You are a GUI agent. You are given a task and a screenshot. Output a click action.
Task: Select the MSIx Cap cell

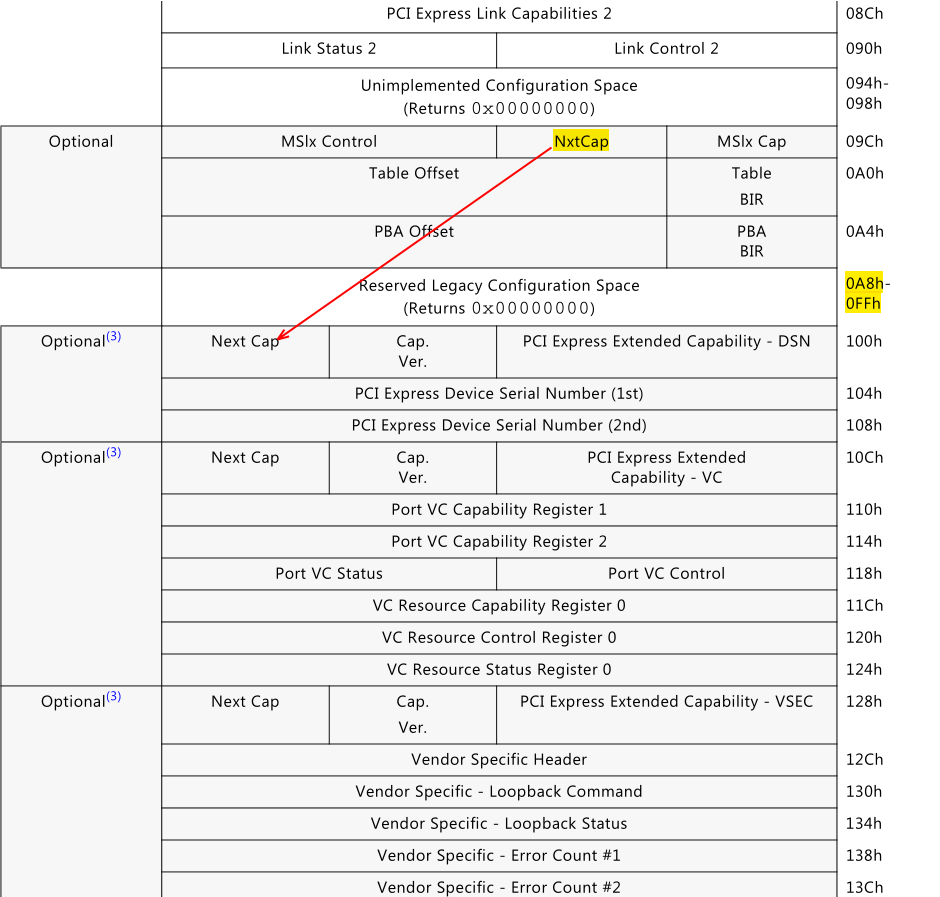coord(752,142)
